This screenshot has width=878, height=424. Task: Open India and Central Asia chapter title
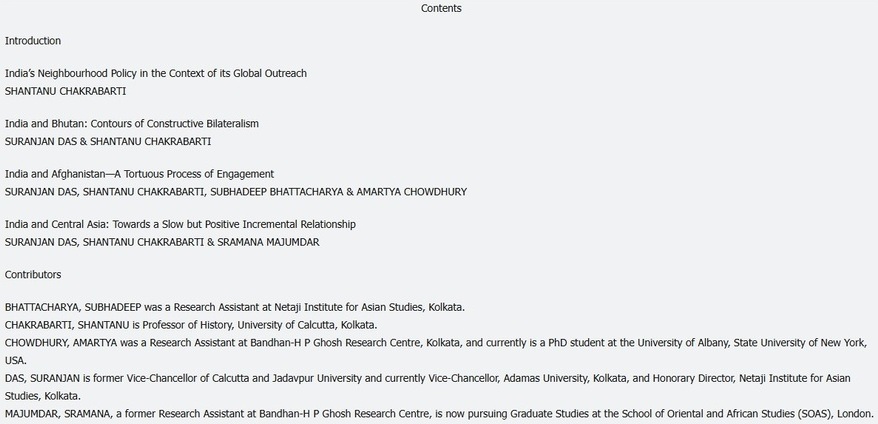[180, 224]
